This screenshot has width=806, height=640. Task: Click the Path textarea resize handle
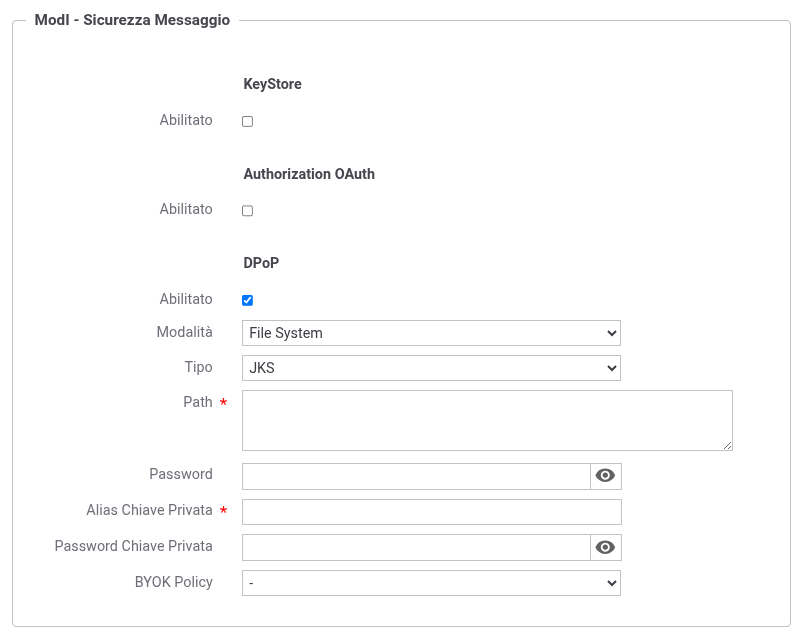(727, 445)
